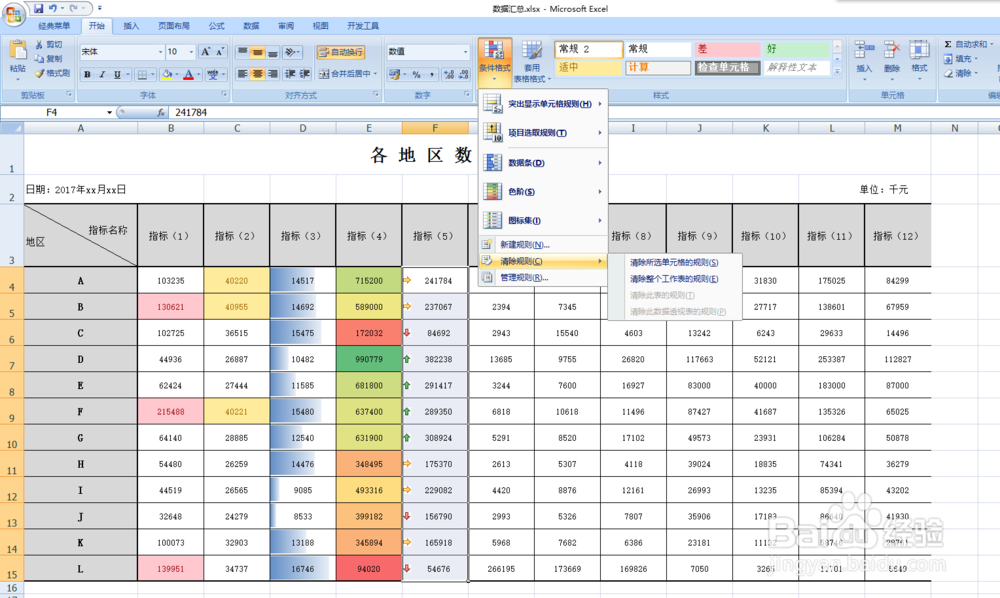Apply percent style format
This screenshot has height=598, width=1000.
416,75
